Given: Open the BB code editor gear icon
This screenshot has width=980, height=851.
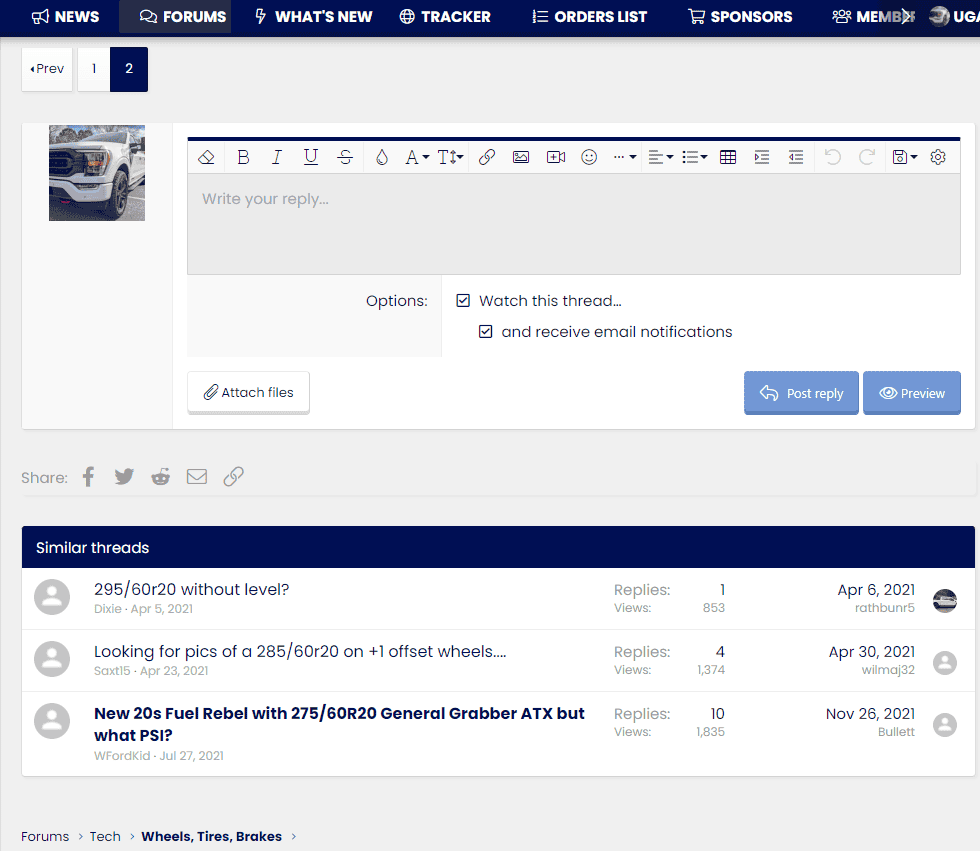Looking at the screenshot, I should pos(937,157).
